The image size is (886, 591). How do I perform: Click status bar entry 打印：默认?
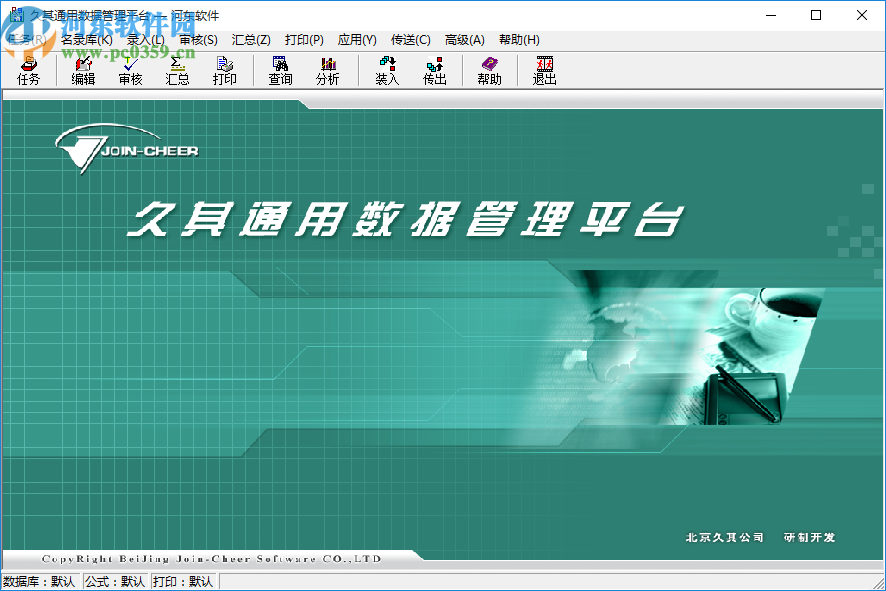[183, 581]
